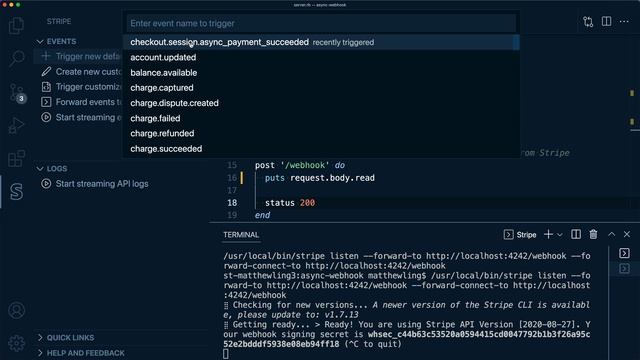Open editor More Actions ellipsis menu
The height and width of the screenshot is (360, 640).
pyautogui.click(x=624, y=21)
